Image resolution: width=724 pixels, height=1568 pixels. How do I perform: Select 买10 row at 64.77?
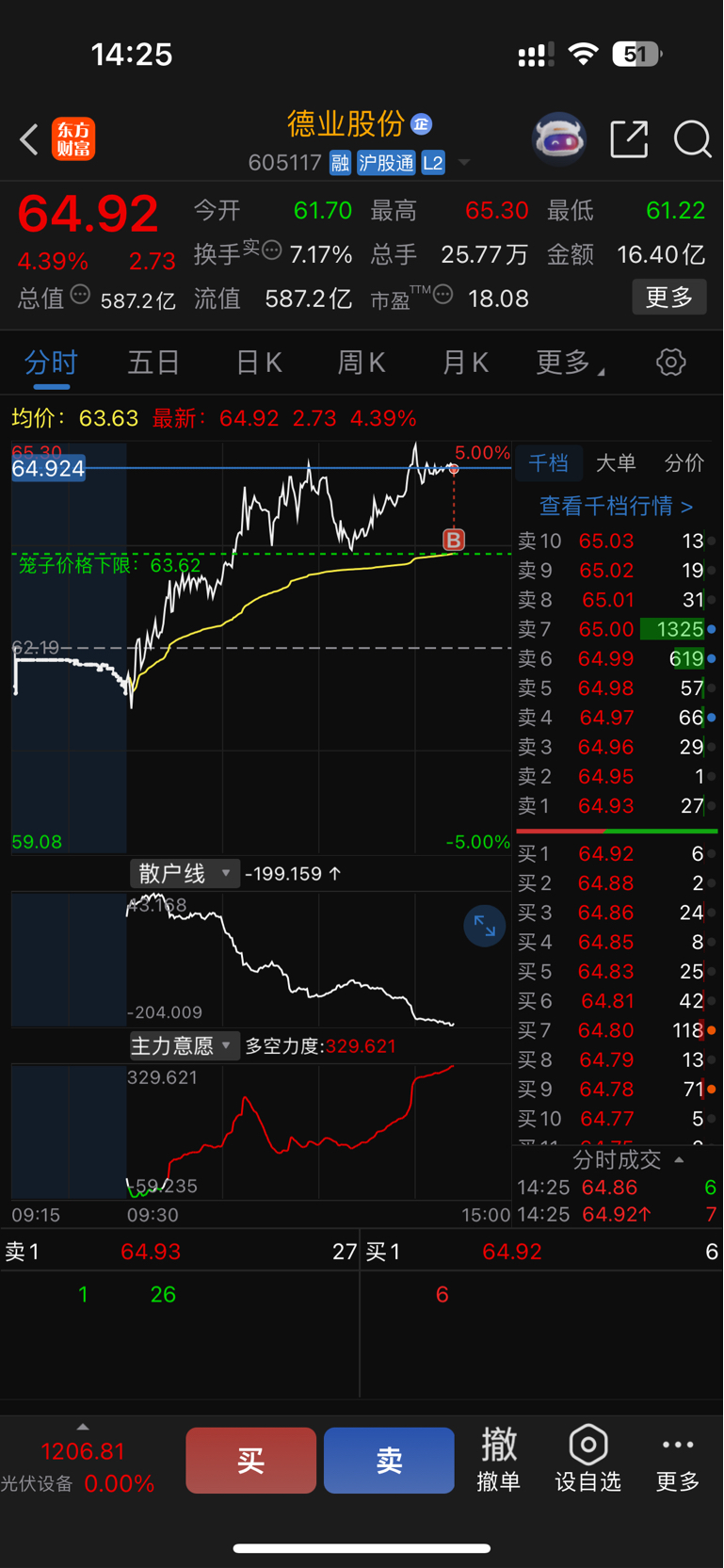point(617,1118)
